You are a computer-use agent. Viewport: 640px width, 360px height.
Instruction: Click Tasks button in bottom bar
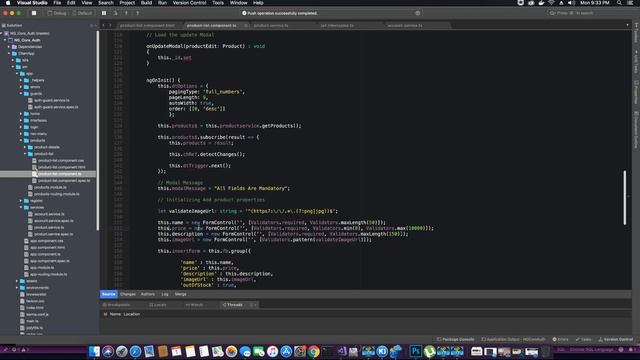click(584, 340)
